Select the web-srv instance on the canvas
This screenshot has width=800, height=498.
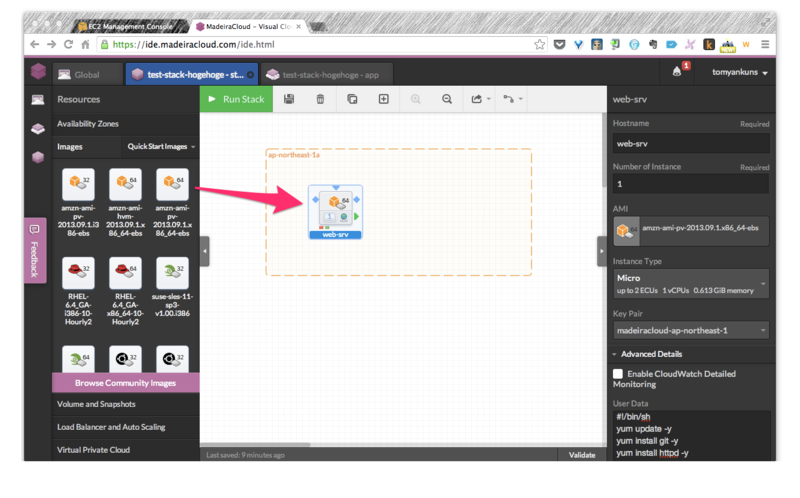coord(335,212)
